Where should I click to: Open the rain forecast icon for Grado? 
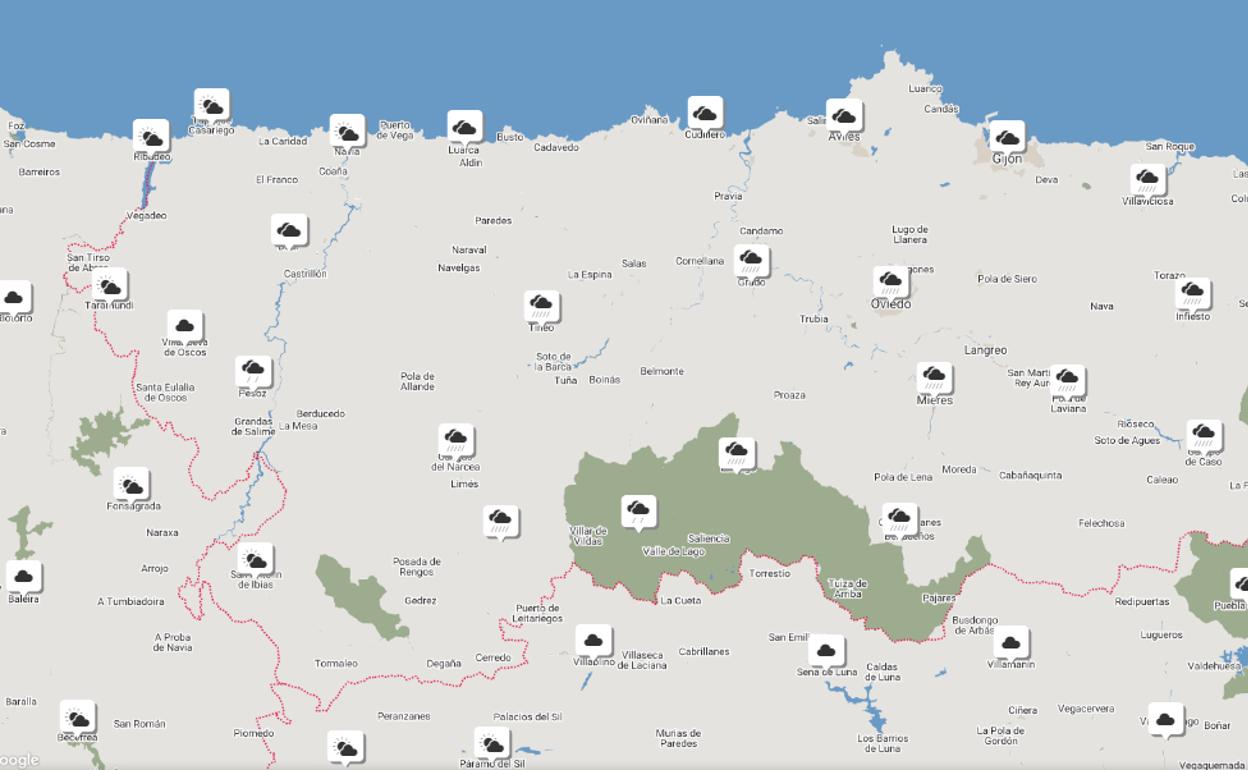751,261
